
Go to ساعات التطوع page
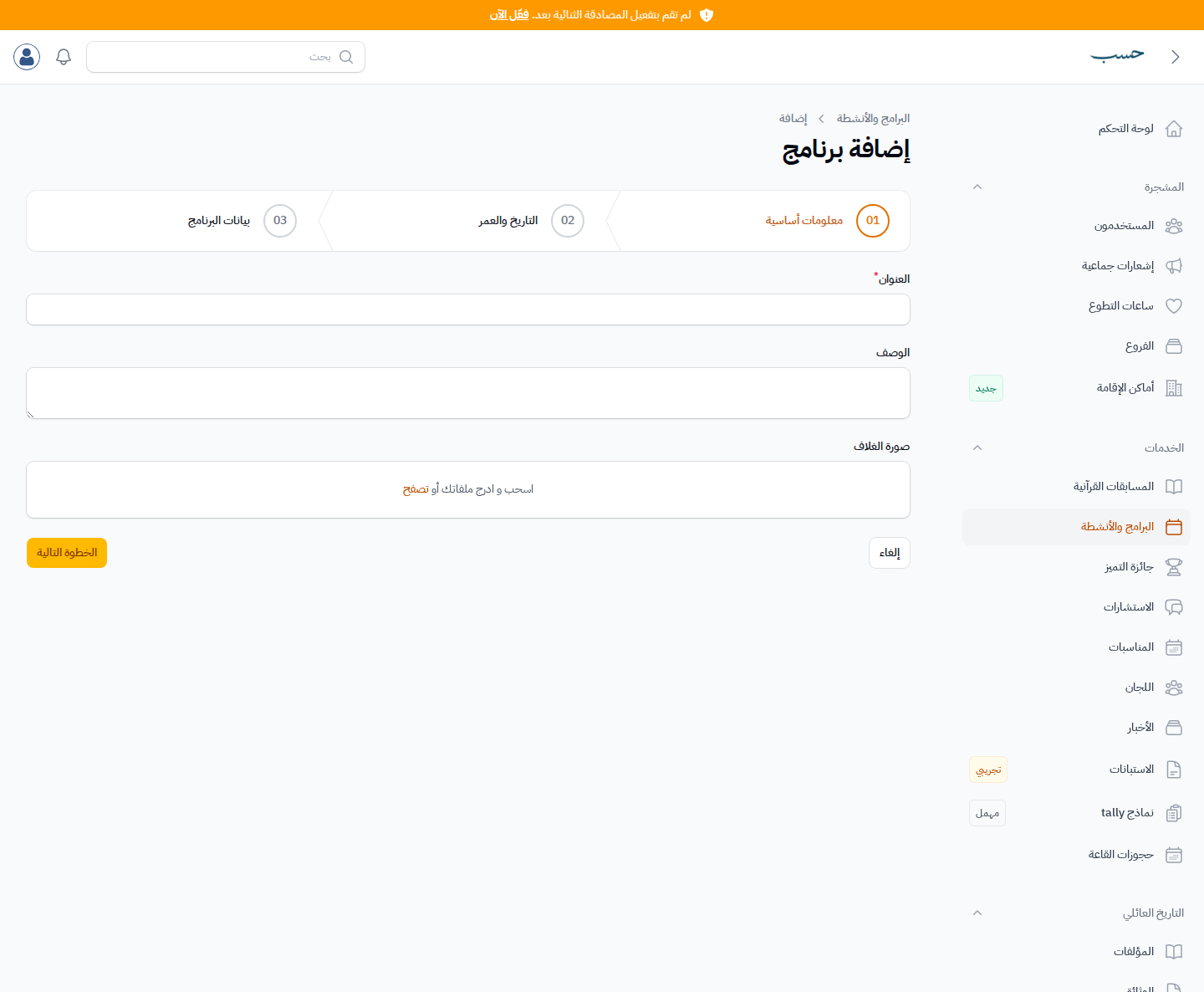point(1076,306)
